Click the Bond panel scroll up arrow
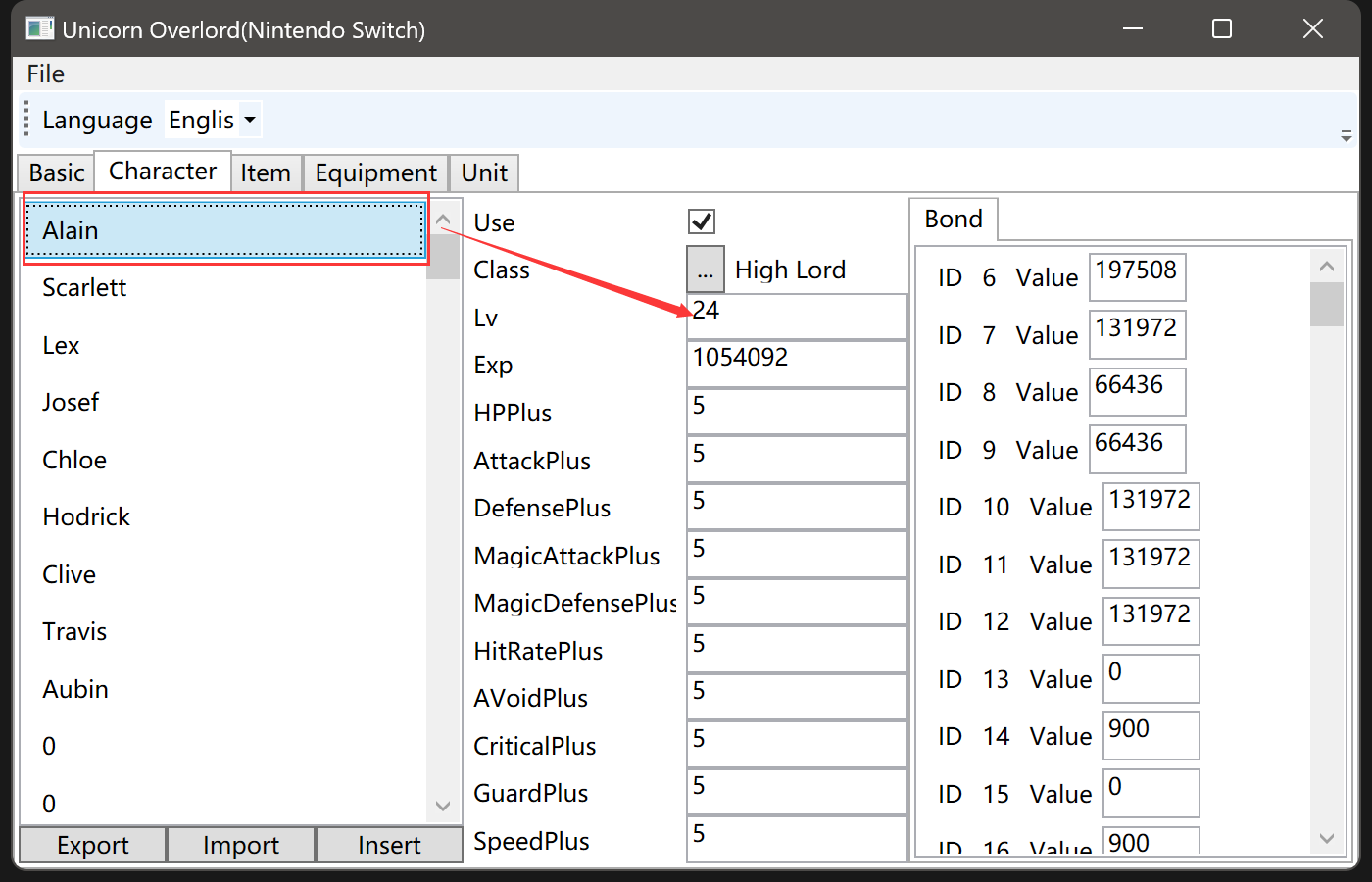 point(1327,266)
